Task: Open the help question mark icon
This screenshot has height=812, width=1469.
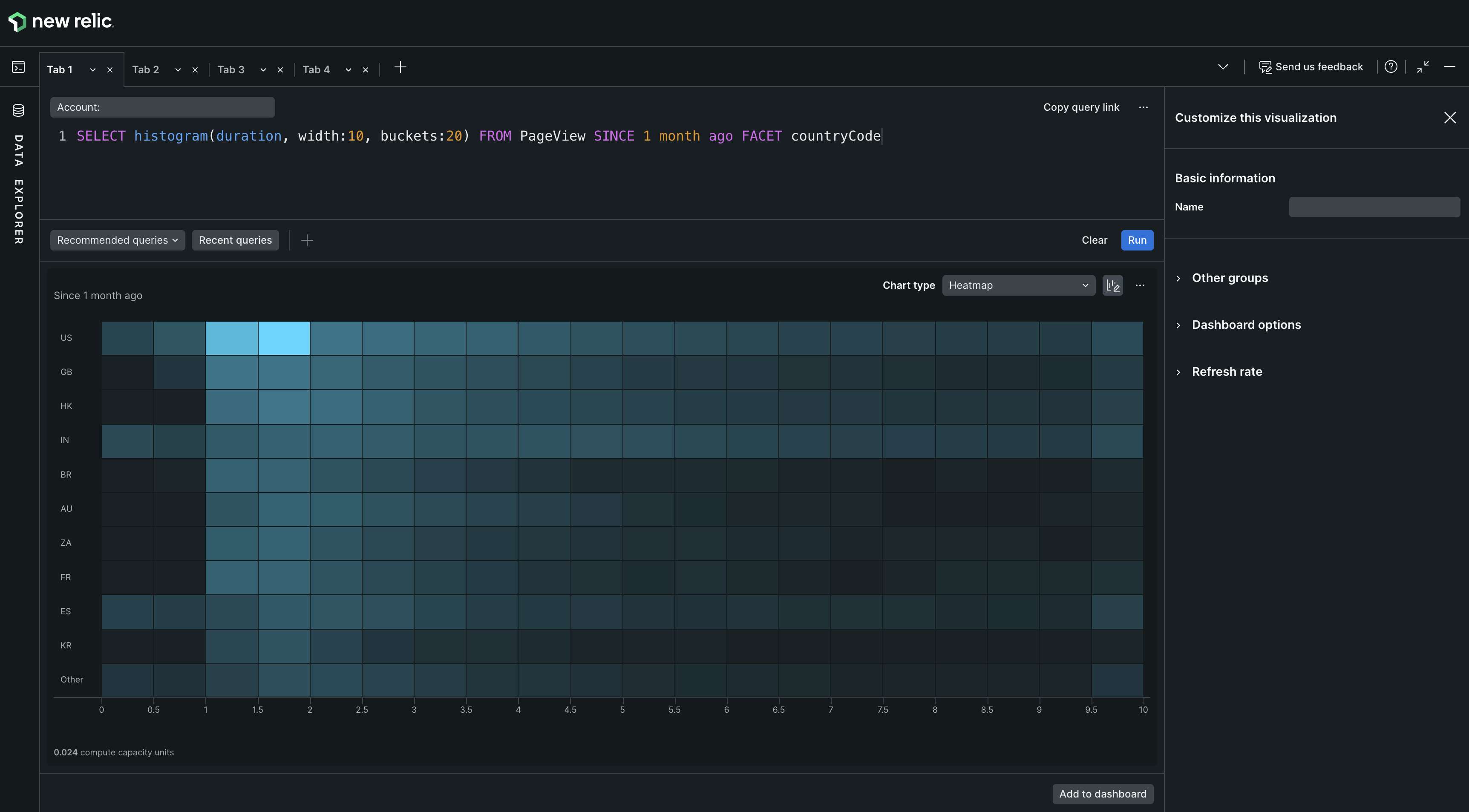Action: 1391,66
